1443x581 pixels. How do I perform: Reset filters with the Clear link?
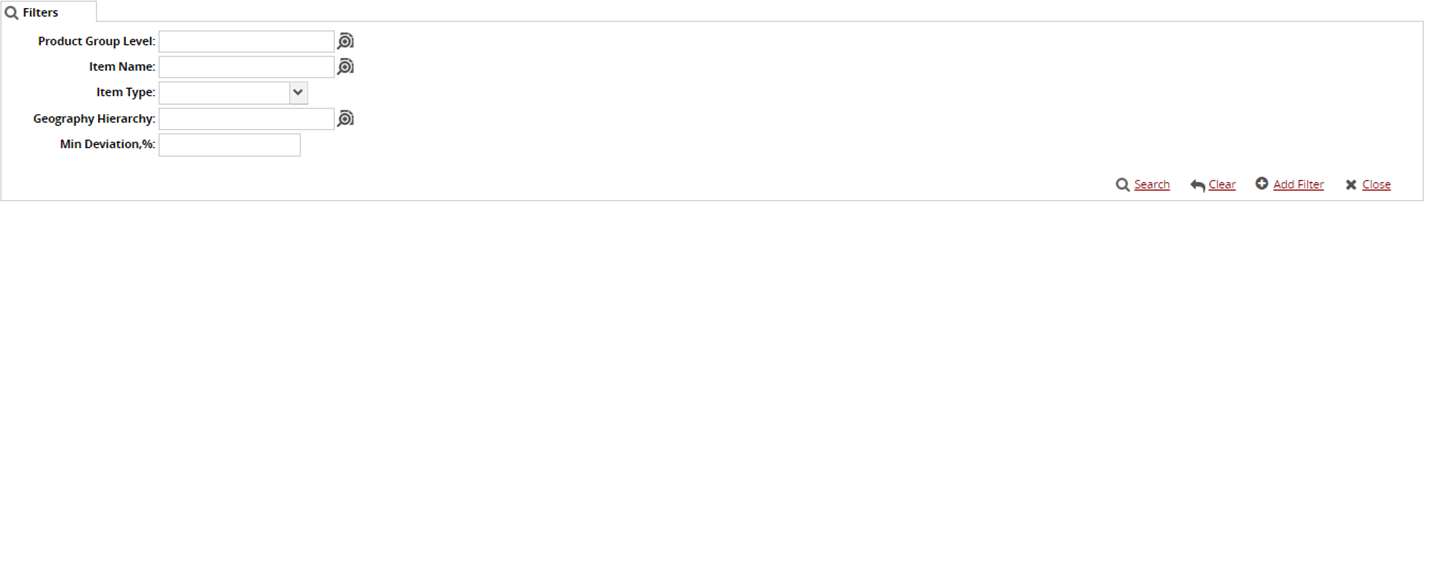click(x=1222, y=185)
